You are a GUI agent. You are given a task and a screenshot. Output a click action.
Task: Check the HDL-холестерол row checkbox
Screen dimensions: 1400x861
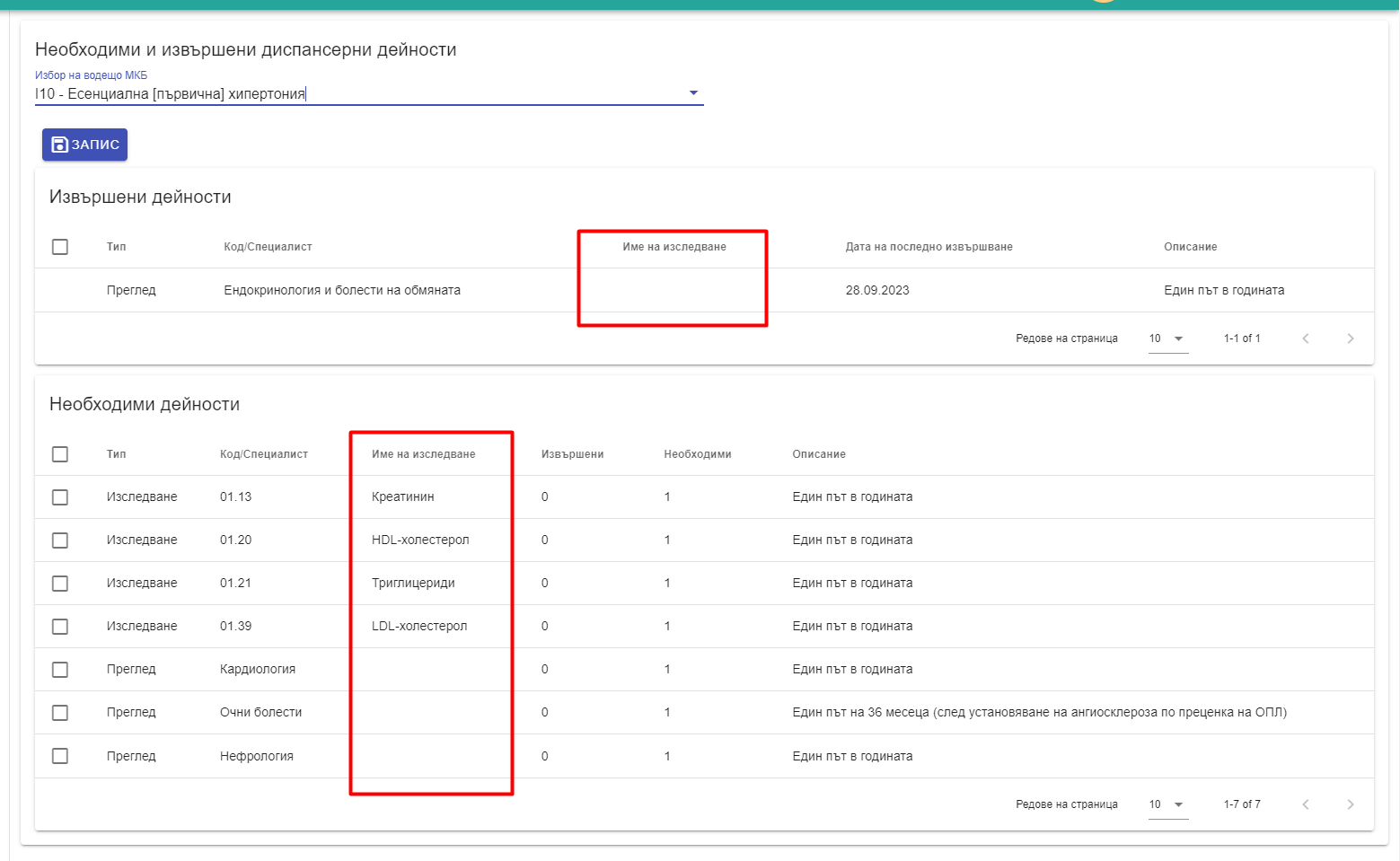point(60,540)
